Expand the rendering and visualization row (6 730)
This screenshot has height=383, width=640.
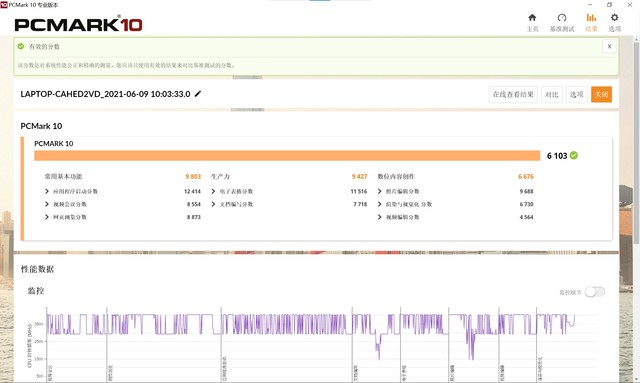click(x=456, y=204)
